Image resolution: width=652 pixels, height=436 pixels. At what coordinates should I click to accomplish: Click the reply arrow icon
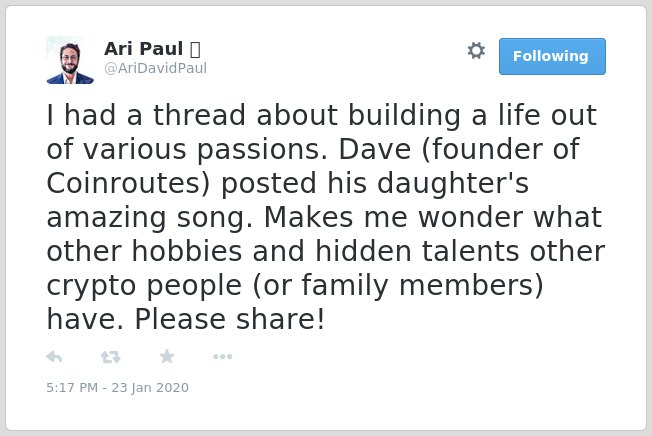pyautogui.click(x=54, y=357)
